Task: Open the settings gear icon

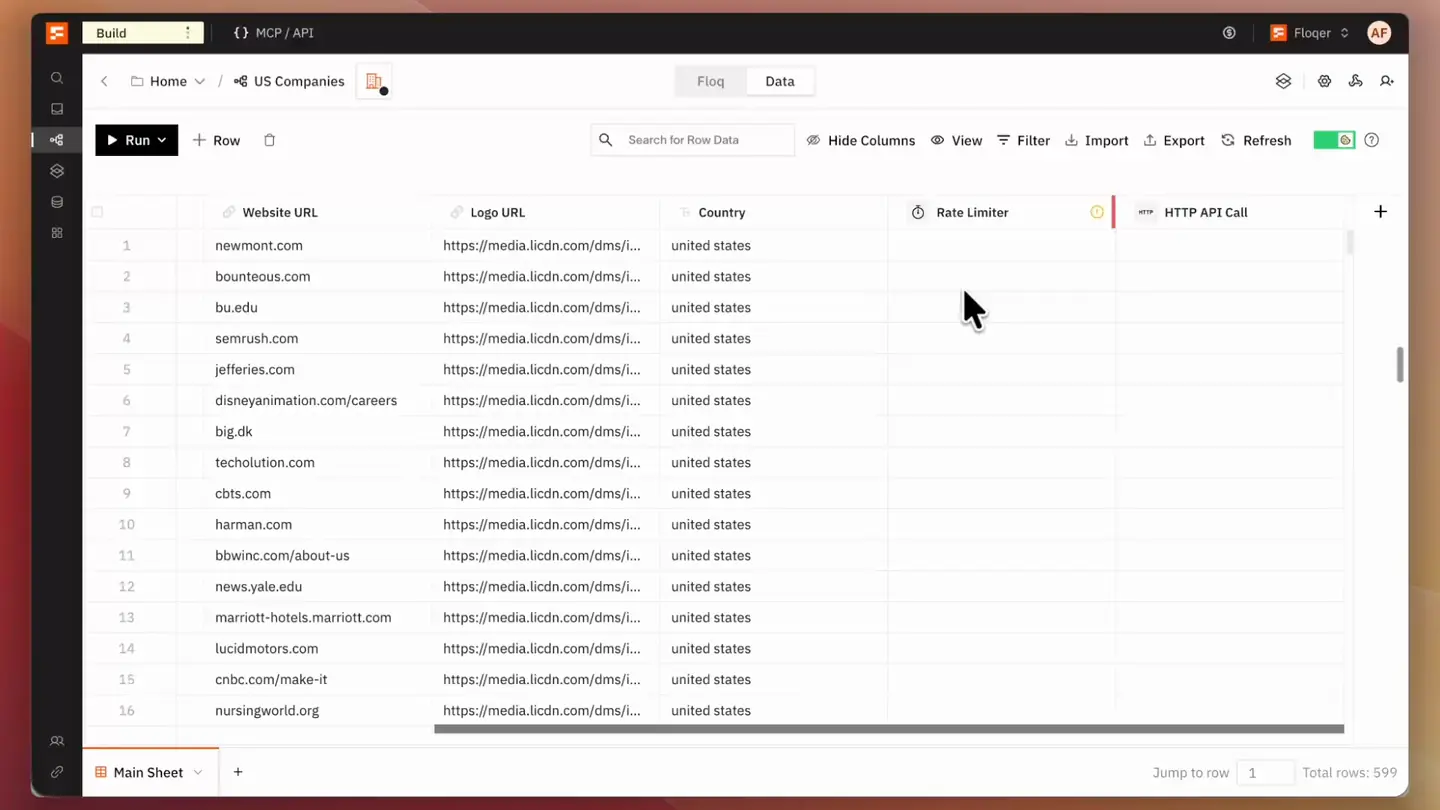Action: [1324, 81]
